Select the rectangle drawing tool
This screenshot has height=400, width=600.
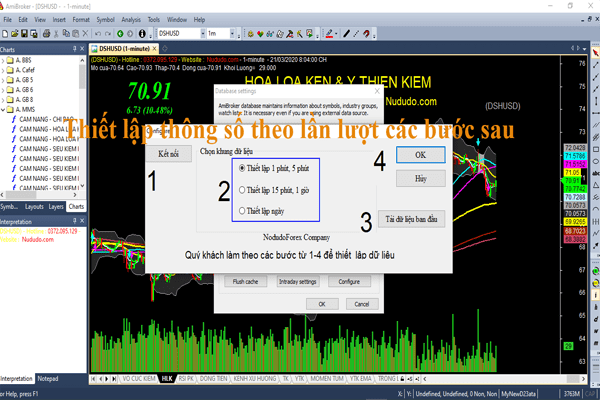(x=595, y=149)
